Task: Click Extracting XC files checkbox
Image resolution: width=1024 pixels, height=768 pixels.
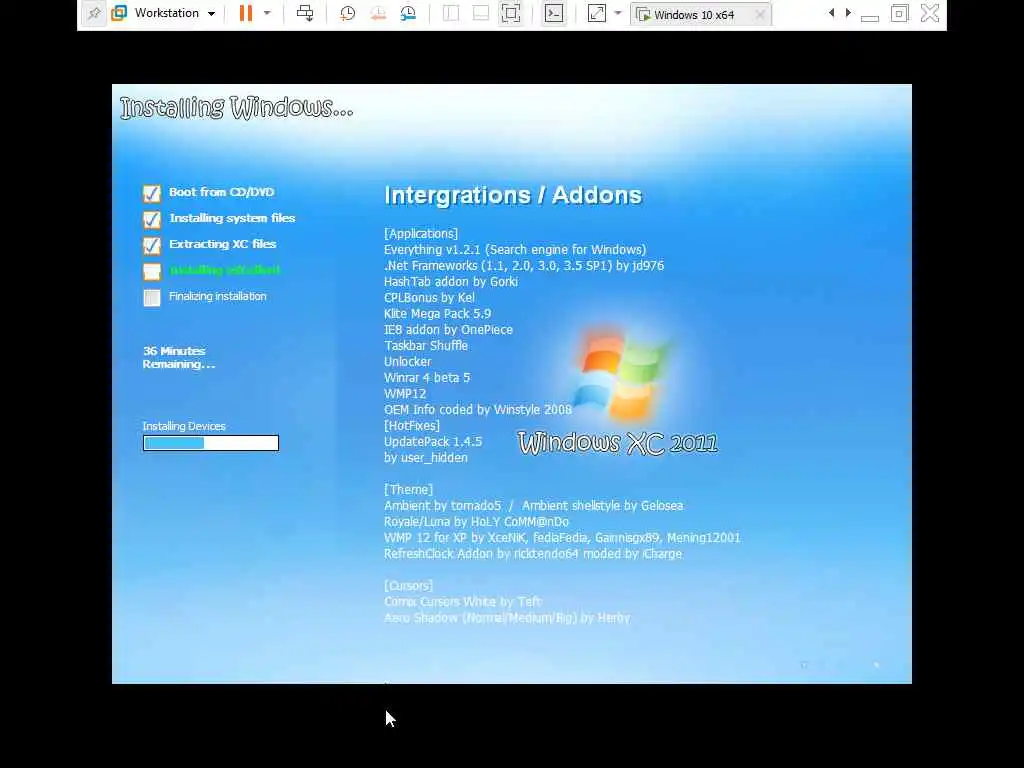Action: (x=152, y=245)
